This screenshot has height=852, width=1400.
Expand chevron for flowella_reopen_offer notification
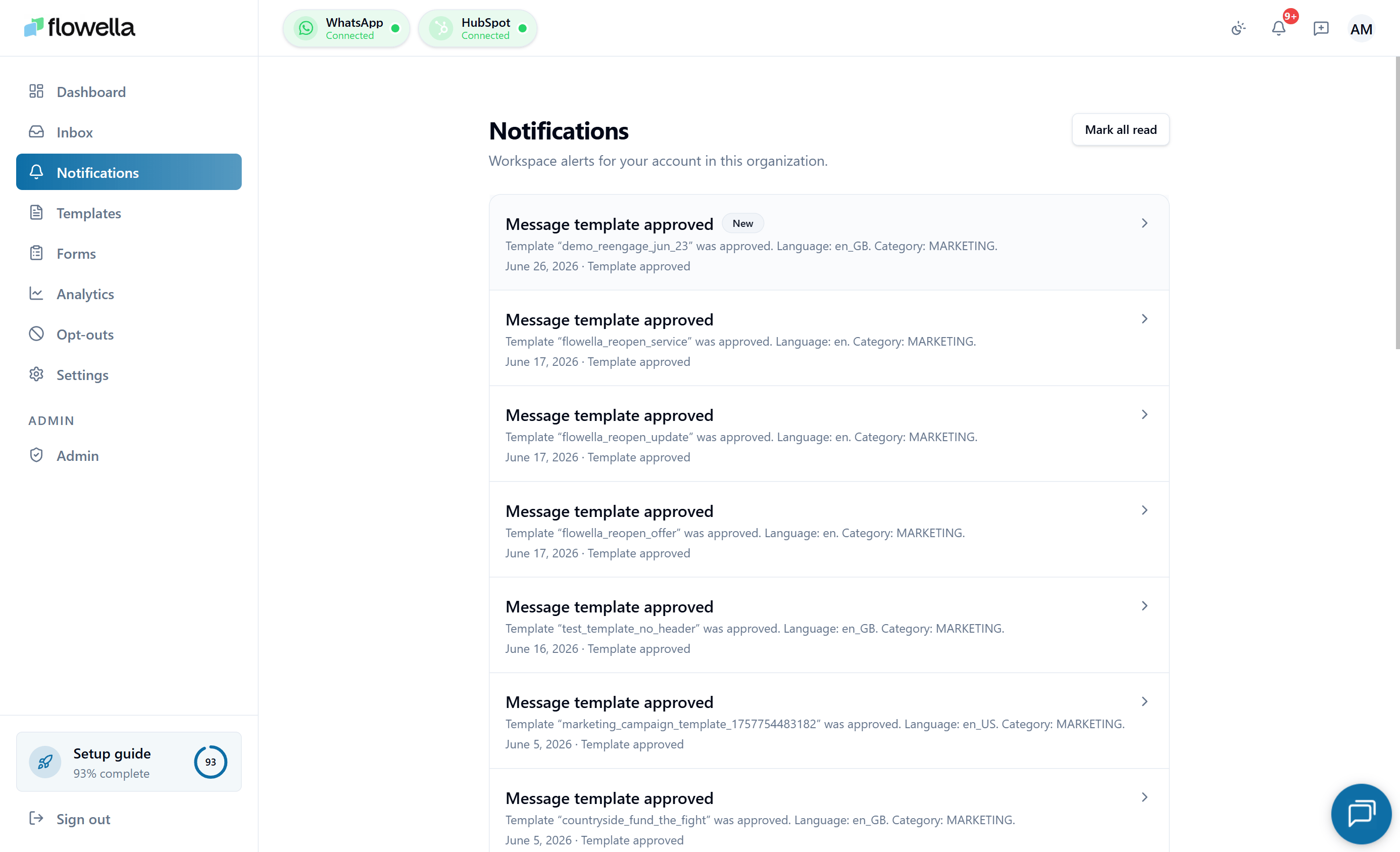tap(1144, 510)
